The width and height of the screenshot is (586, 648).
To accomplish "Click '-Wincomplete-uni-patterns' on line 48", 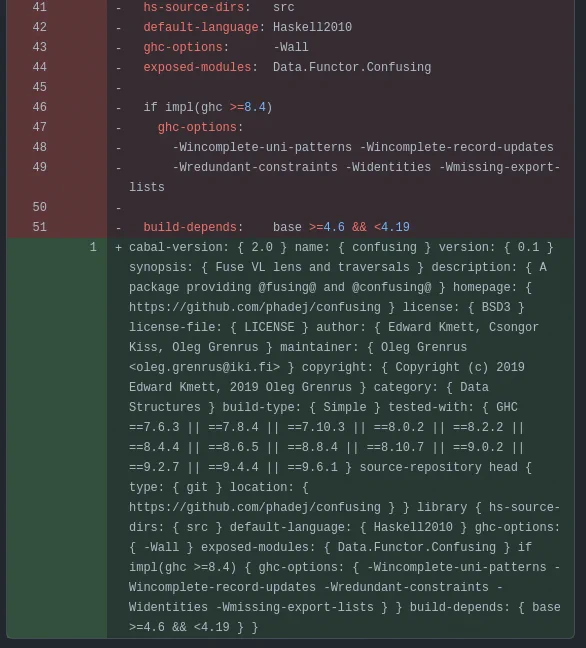I will (x=262, y=147).
